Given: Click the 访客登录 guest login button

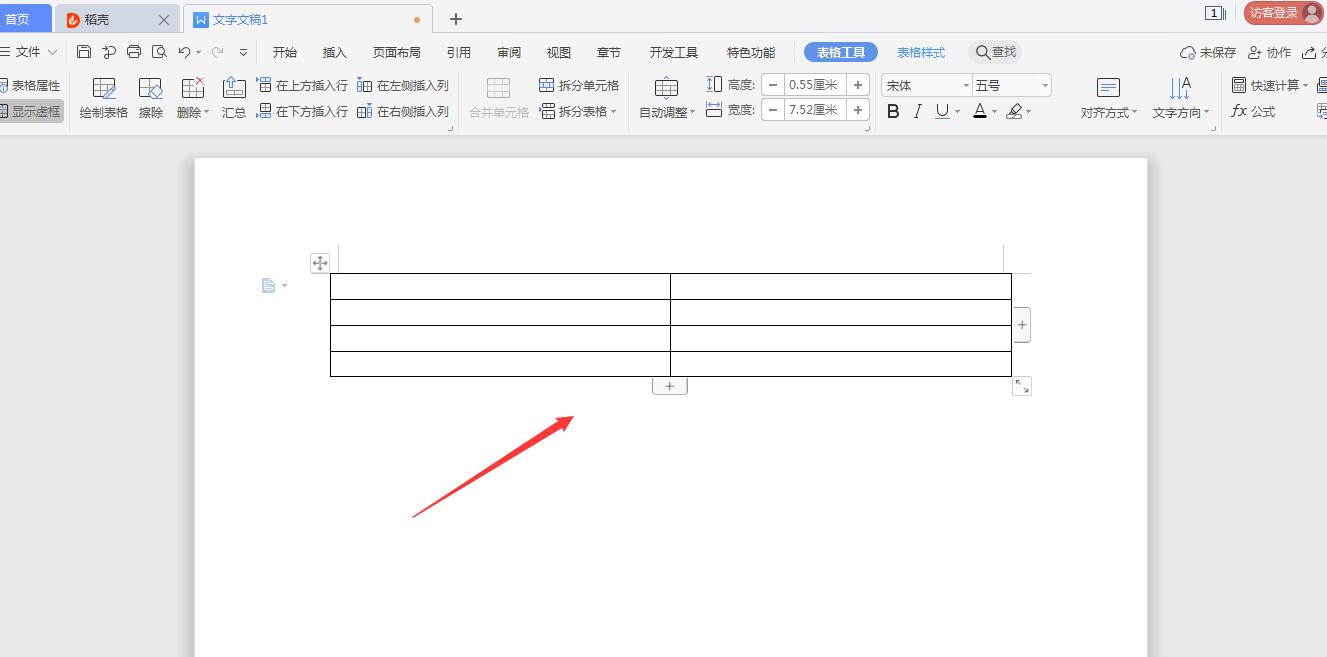Looking at the screenshot, I should (x=1284, y=13).
